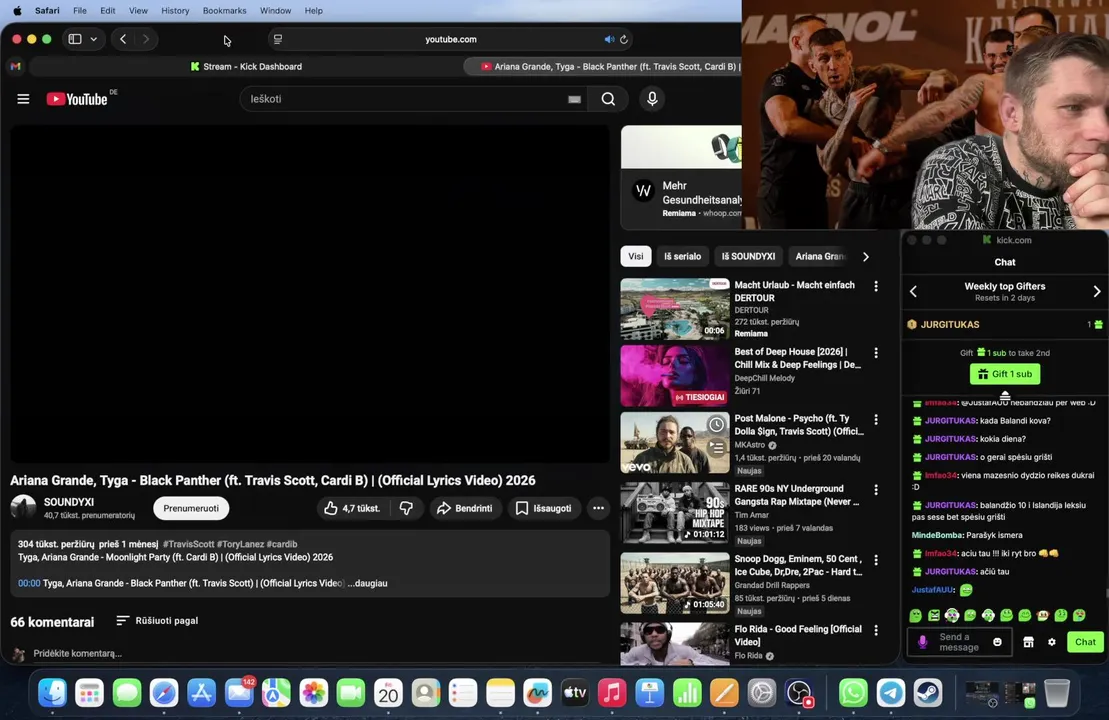
Task: Jump to the 00:00 timestamp link
Action: (29, 583)
